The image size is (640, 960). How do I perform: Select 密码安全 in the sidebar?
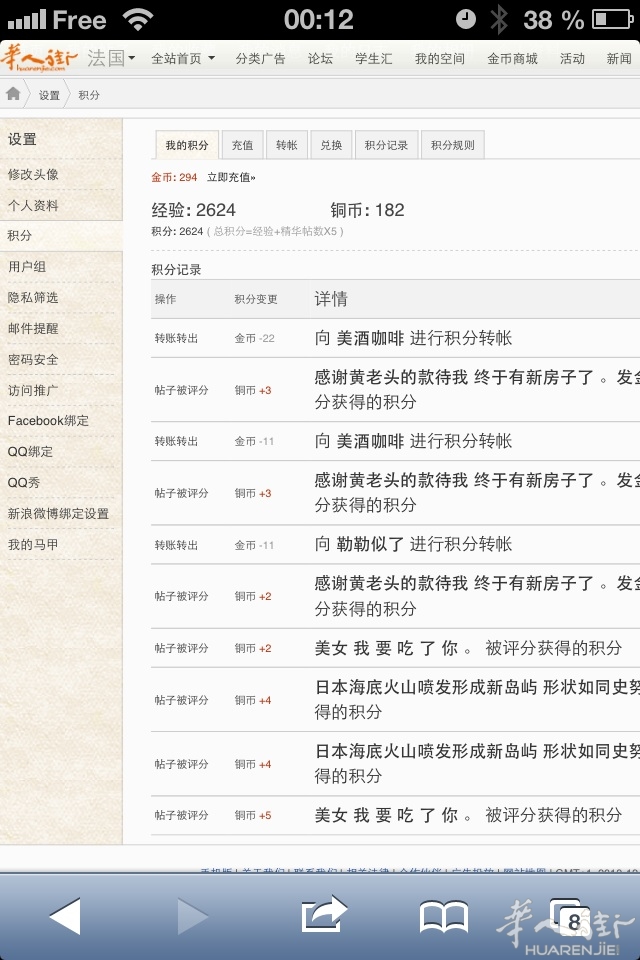(x=33, y=359)
